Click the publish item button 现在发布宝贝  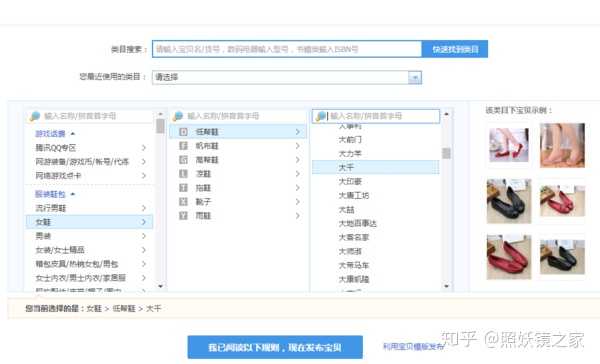click(x=275, y=348)
